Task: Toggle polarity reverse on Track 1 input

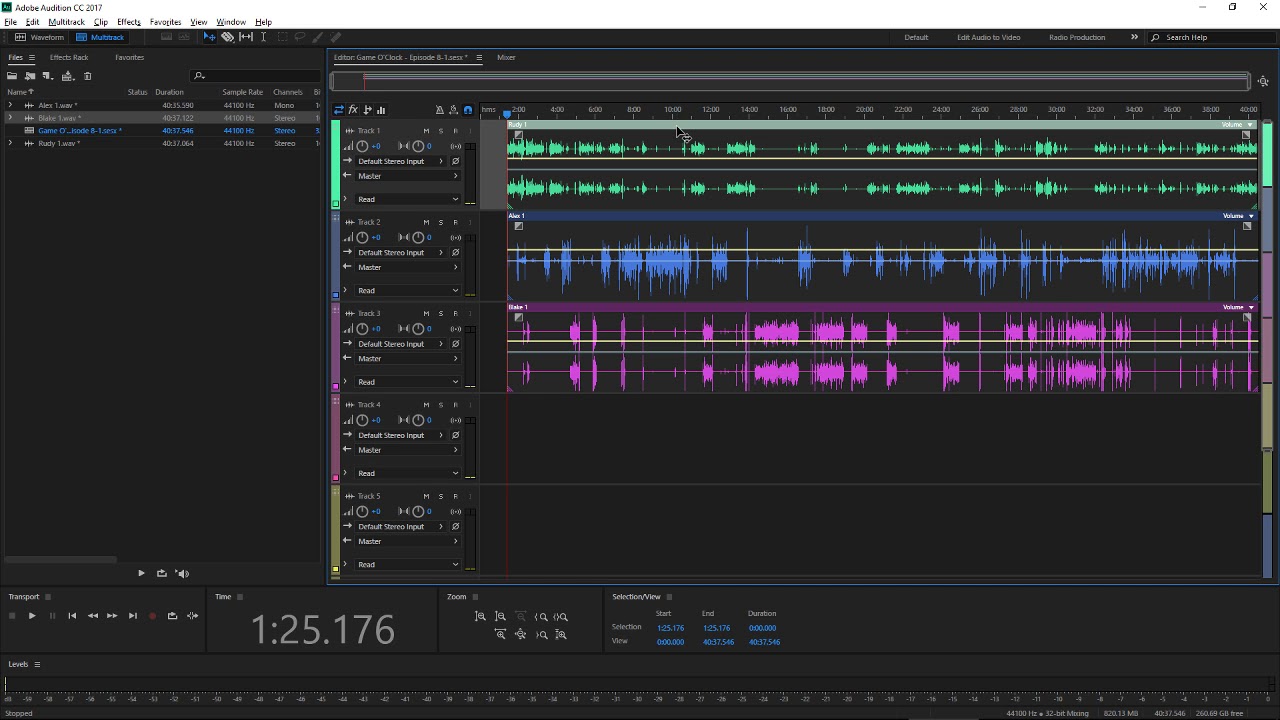Action: coord(455,161)
